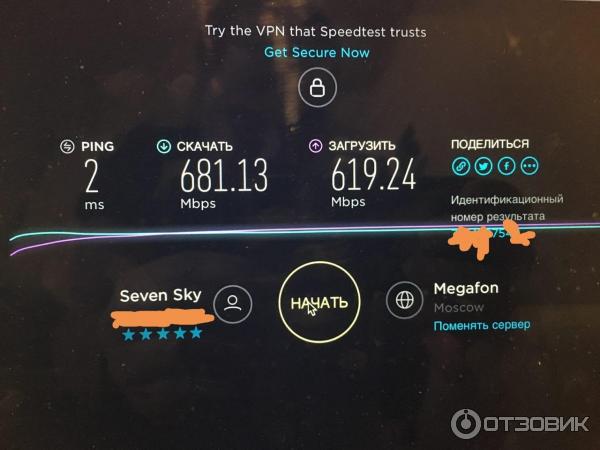
Task: Click the 681.13 download speed value
Action: [x=224, y=175]
